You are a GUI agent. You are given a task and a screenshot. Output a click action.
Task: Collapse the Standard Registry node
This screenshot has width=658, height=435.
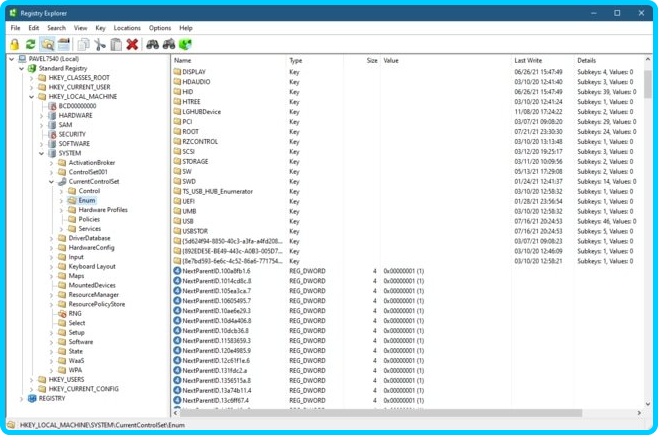pos(21,68)
